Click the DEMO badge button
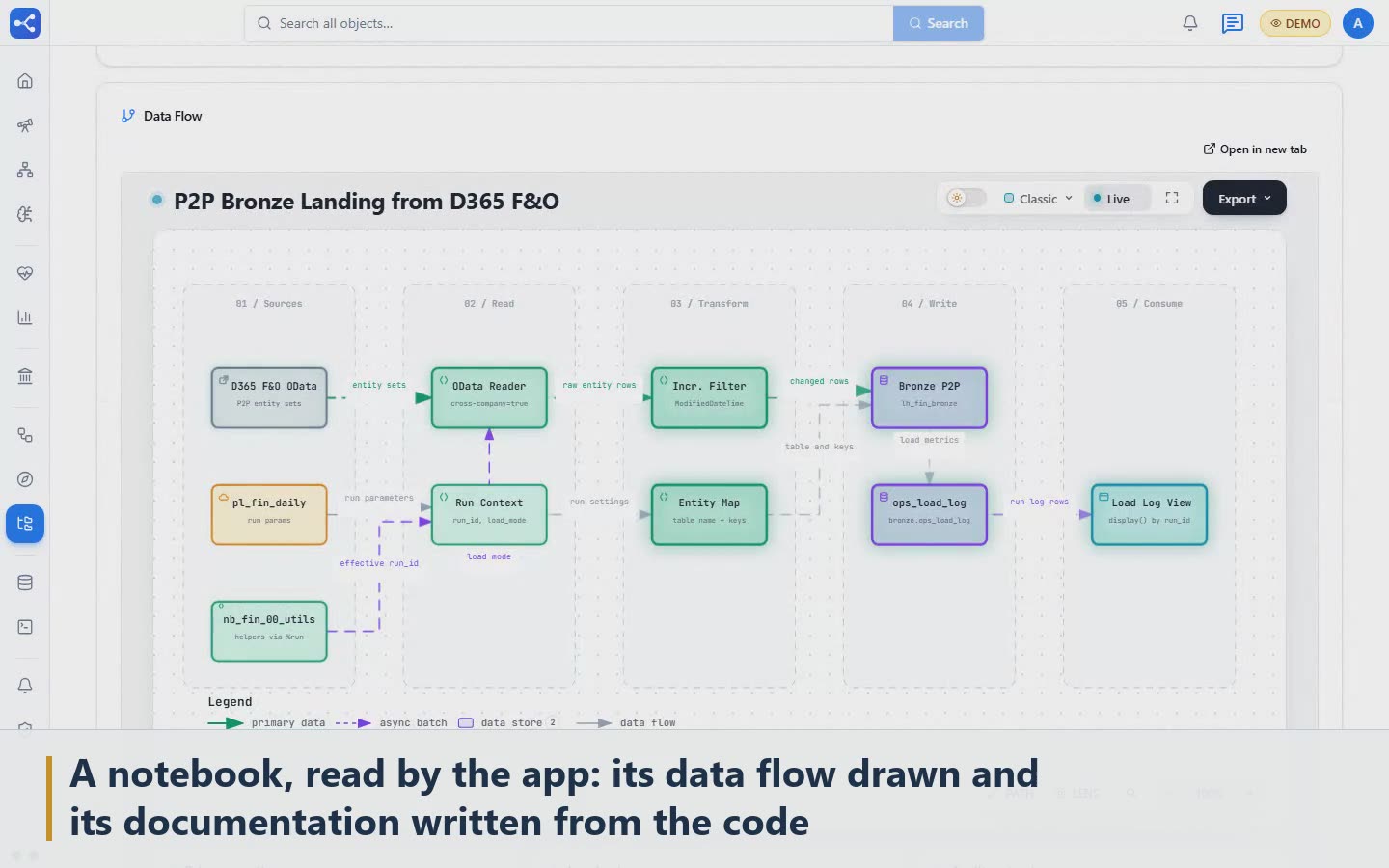This screenshot has height=868, width=1389. click(1295, 23)
